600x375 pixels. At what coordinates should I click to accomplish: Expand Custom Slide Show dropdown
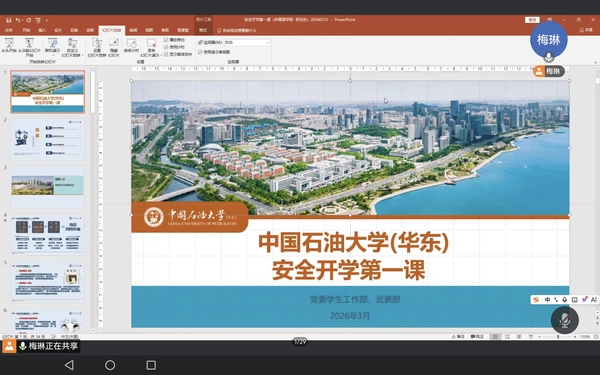(73, 48)
